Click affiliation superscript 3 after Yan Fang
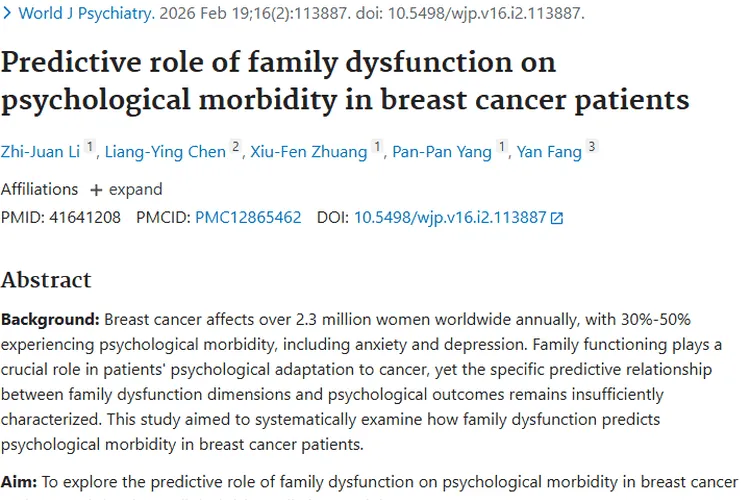The height and width of the screenshot is (500, 750). 591,147
